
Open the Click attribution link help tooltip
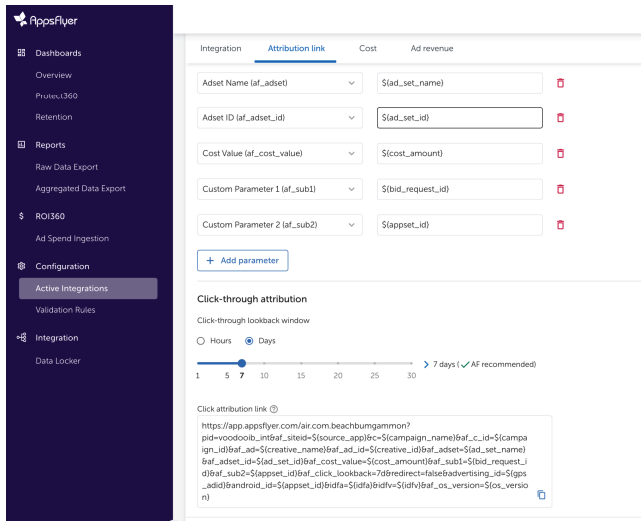pos(274,409)
